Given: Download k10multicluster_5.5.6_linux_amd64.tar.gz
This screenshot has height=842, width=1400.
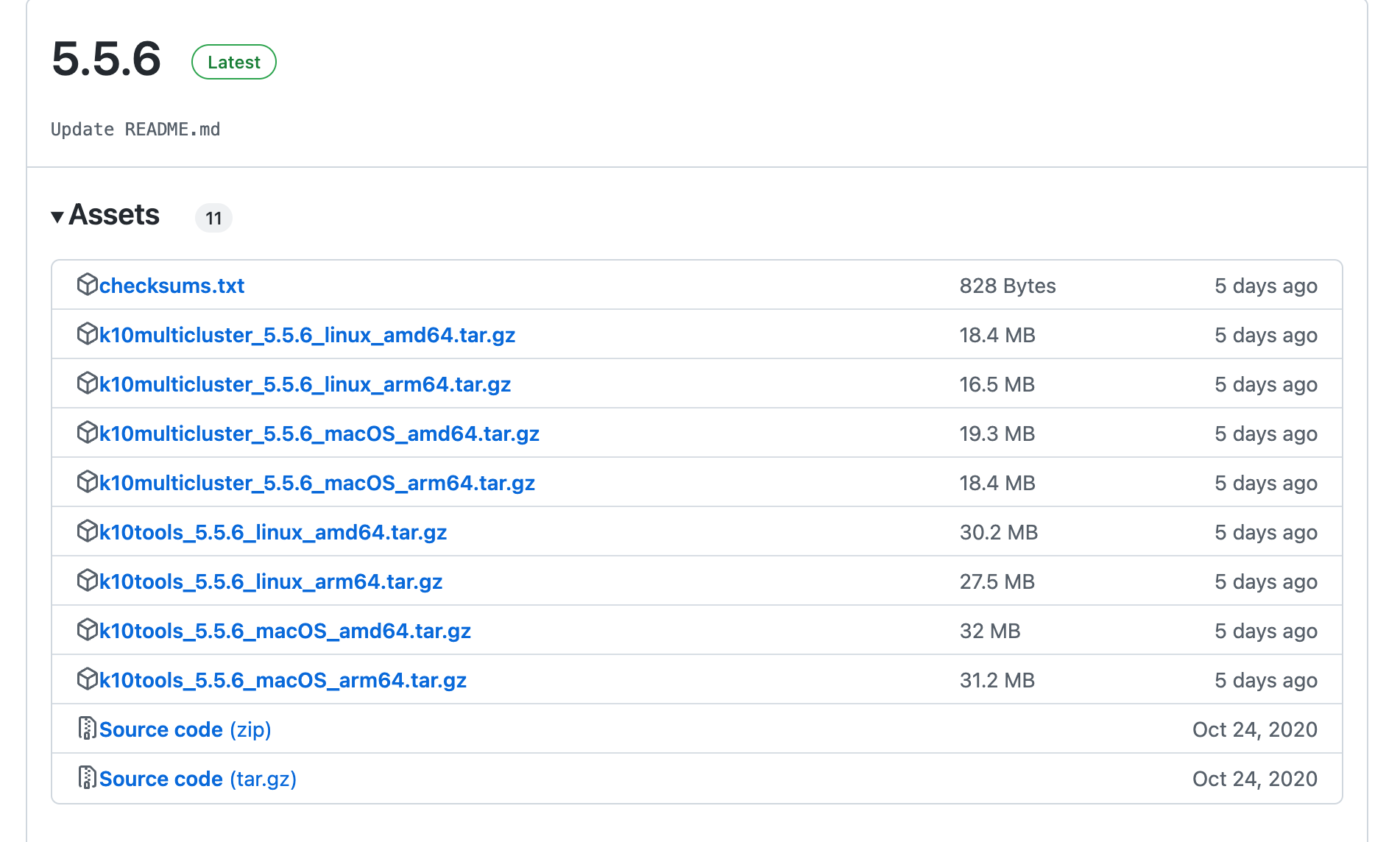Looking at the screenshot, I should (307, 335).
